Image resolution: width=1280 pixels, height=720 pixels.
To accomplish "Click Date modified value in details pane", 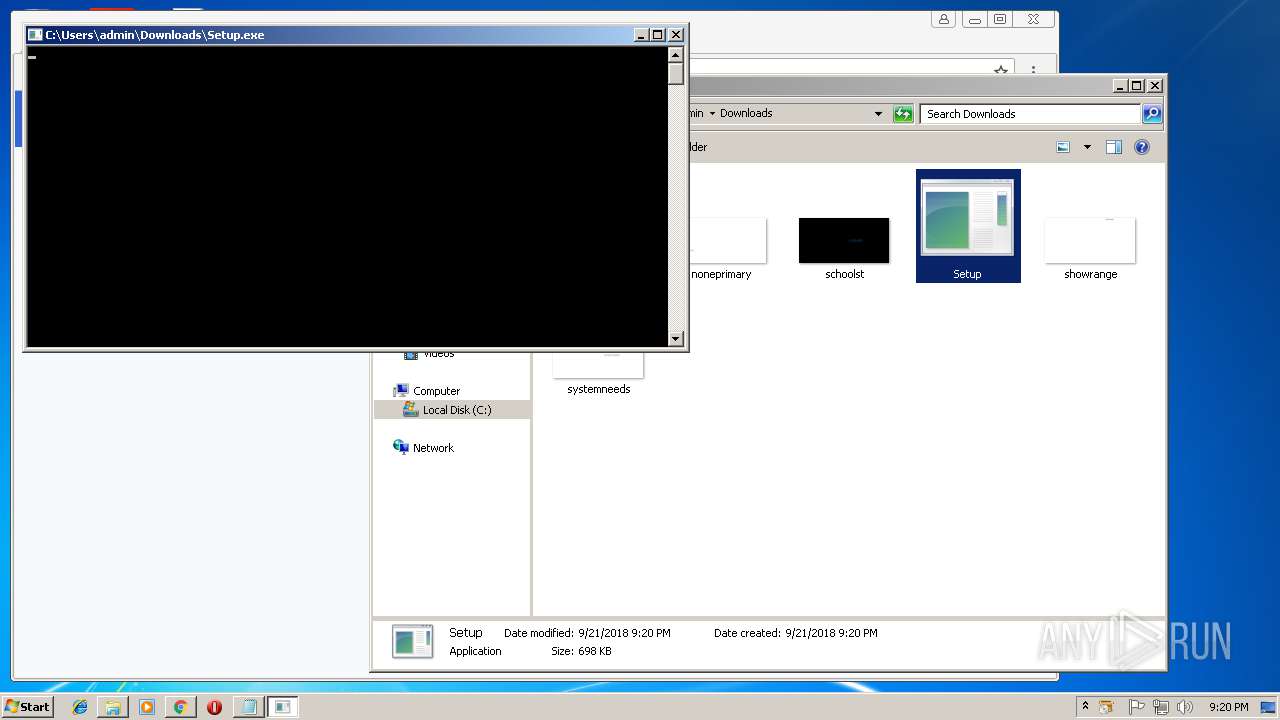I will point(624,633).
